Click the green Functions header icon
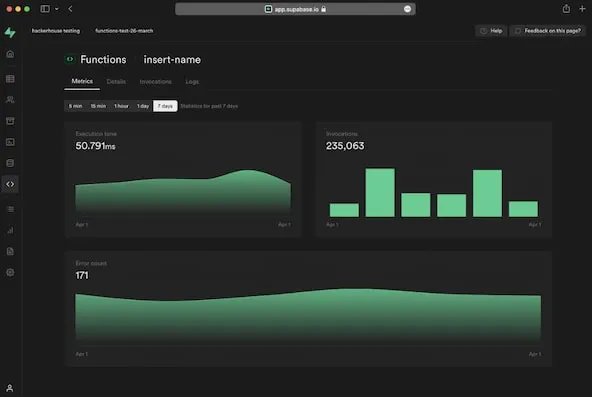This screenshot has height=397, width=592. [70, 59]
